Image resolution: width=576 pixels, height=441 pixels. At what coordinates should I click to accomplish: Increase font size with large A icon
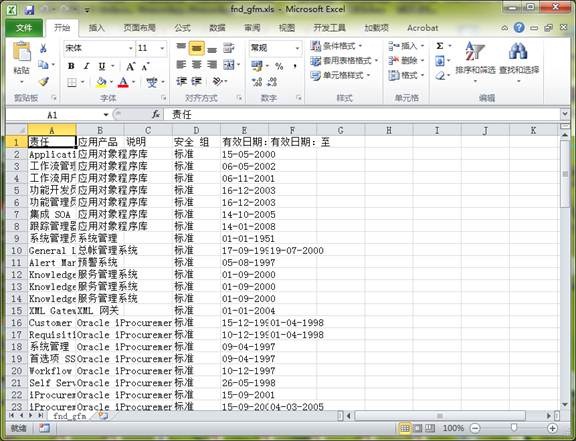click(x=130, y=67)
